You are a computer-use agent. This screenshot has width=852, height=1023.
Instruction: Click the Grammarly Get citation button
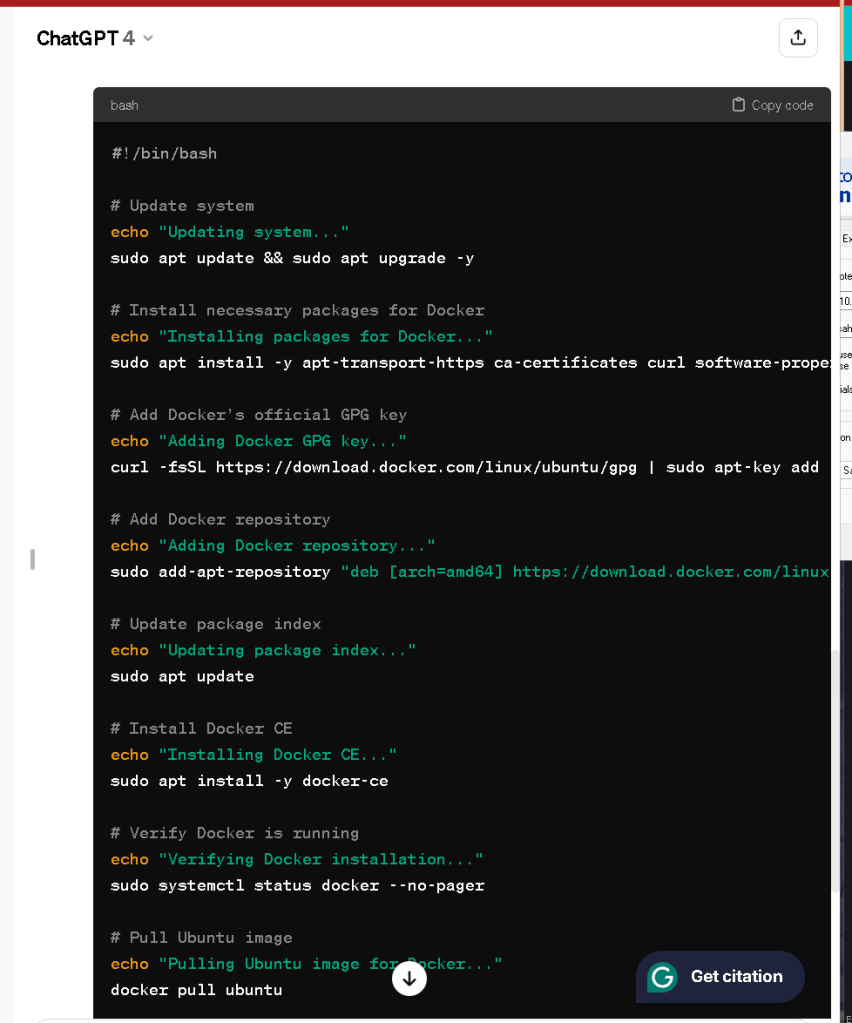coord(720,977)
